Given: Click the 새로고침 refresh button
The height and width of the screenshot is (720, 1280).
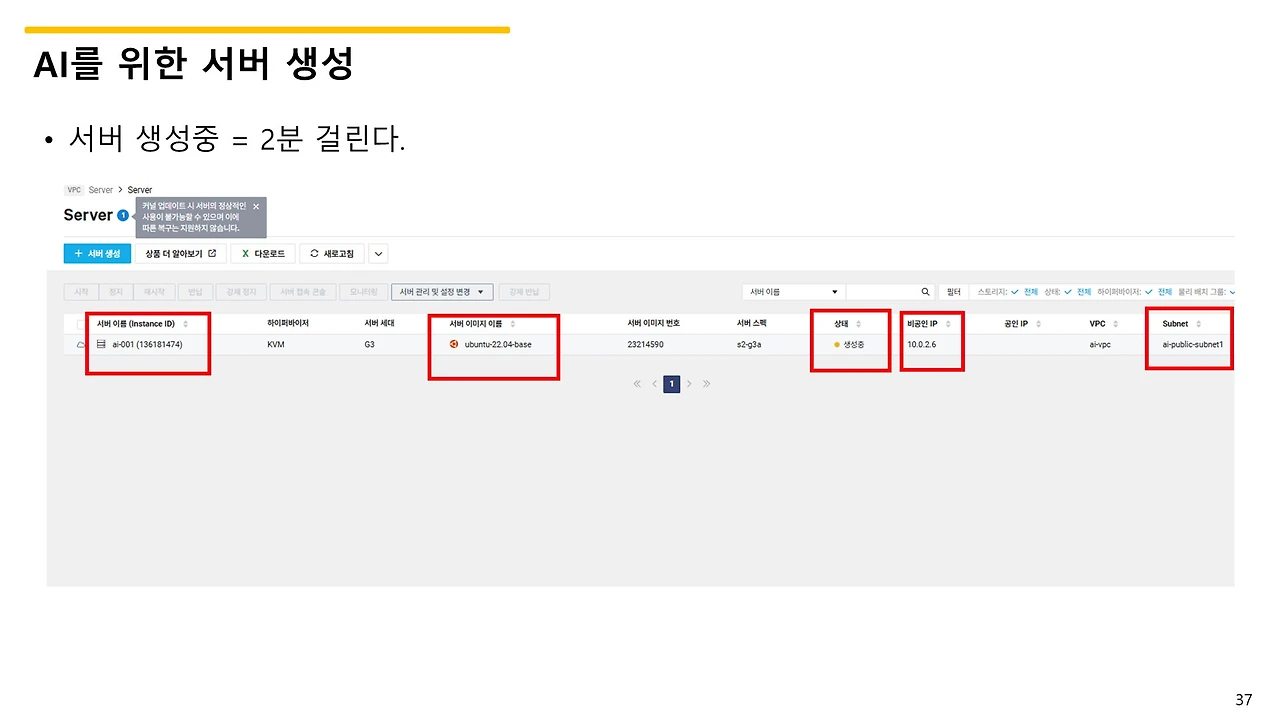Looking at the screenshot, I should [x=332, y=254].
